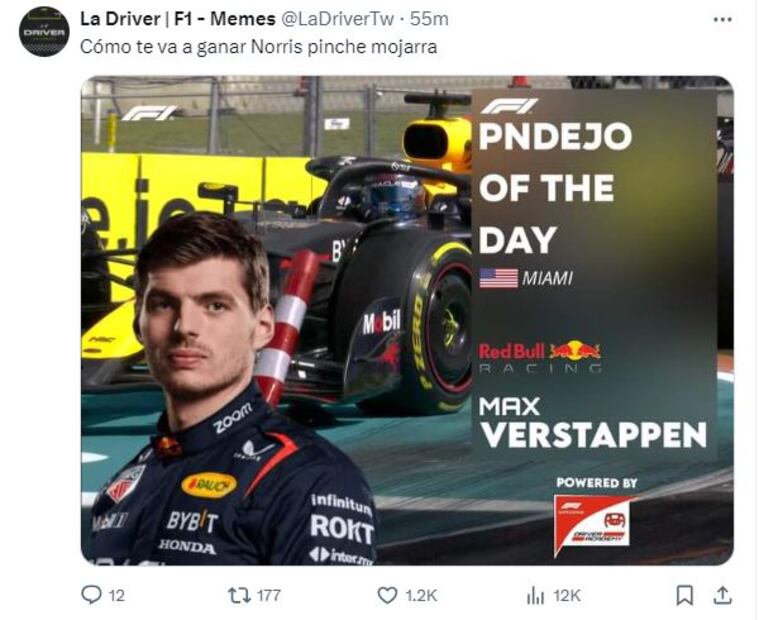Open the tweet via the 55m timestamp
Image resolution: width=759 pixels, height=620 pixels.
[x=432, y=20]
